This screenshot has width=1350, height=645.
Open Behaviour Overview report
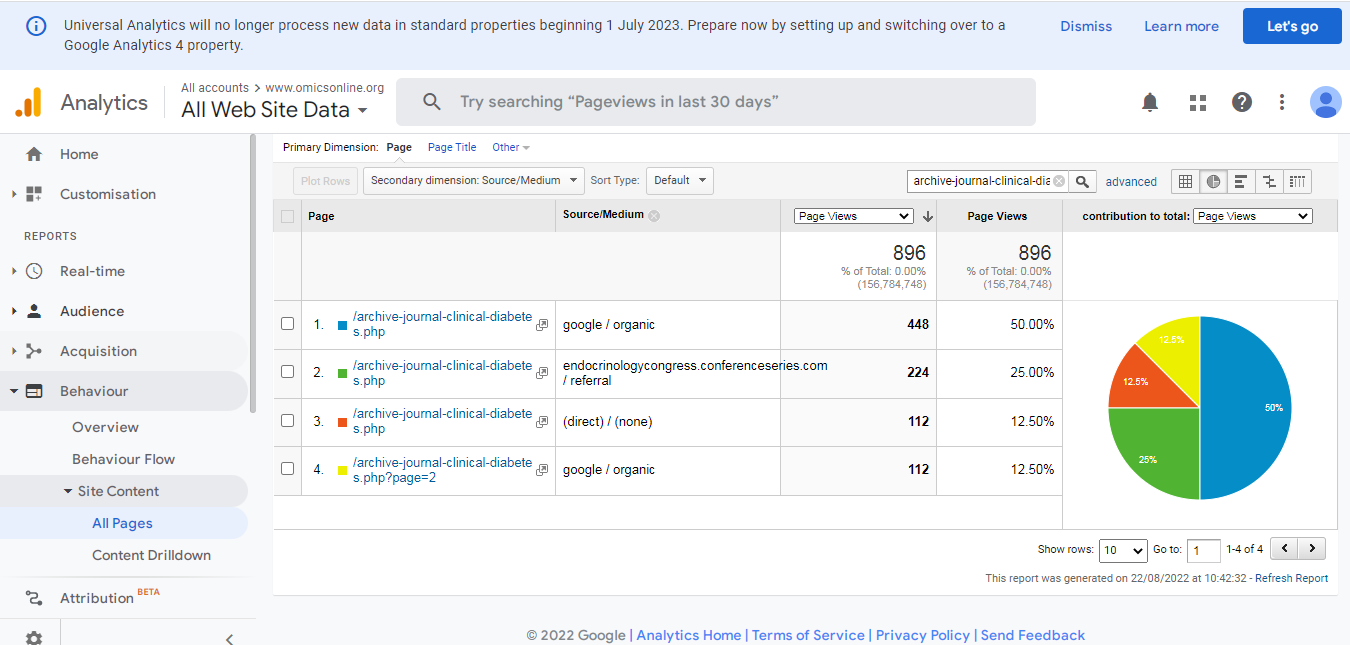pos(105,427)
